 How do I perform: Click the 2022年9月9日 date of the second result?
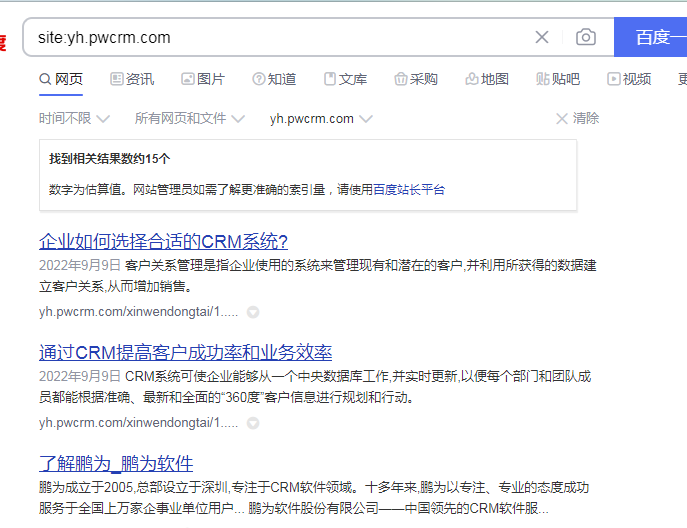click(80, 376)
